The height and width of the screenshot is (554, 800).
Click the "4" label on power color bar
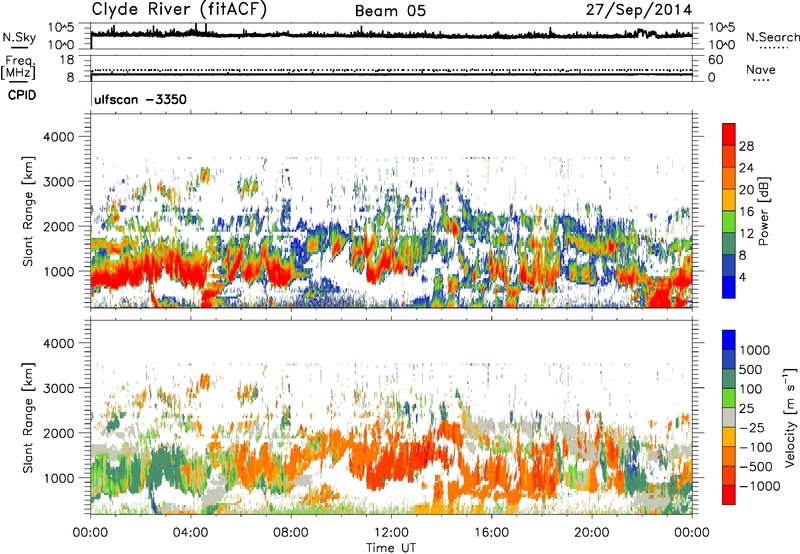tap(742, 277)
